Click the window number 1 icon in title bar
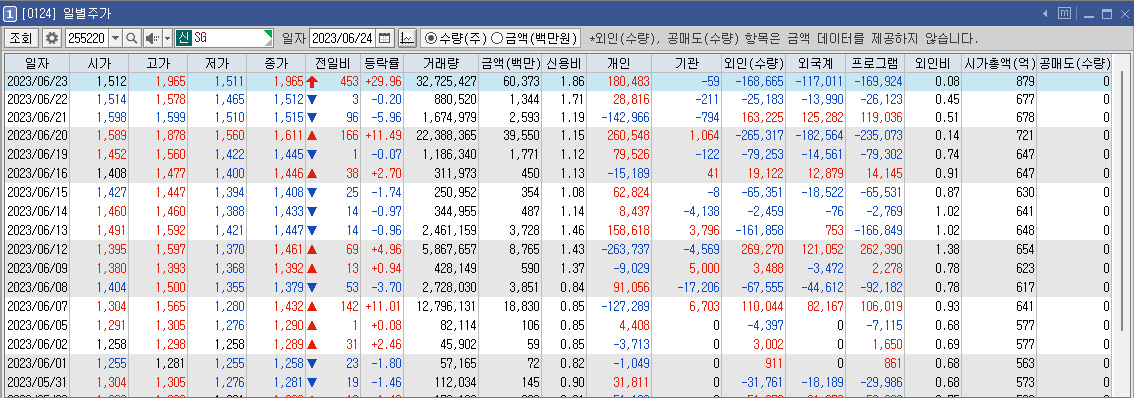1134x398 pixels. 10,14
